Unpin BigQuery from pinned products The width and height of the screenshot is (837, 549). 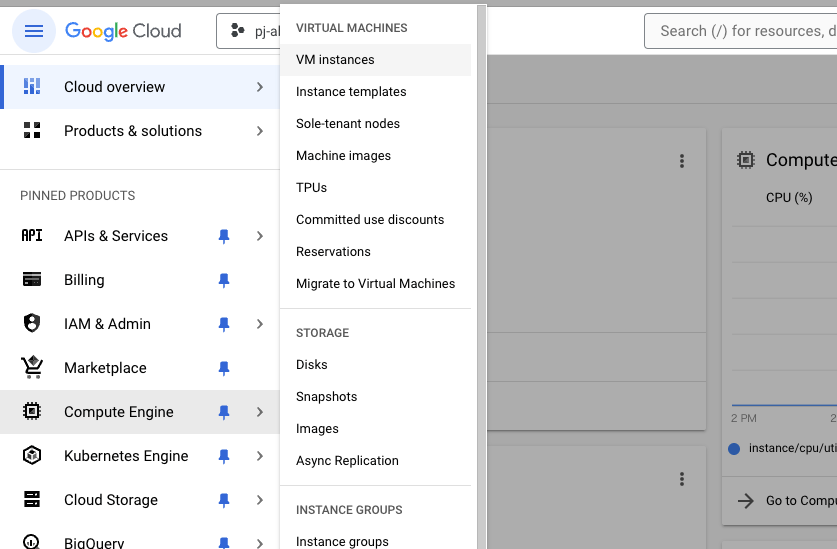(224, 543)
